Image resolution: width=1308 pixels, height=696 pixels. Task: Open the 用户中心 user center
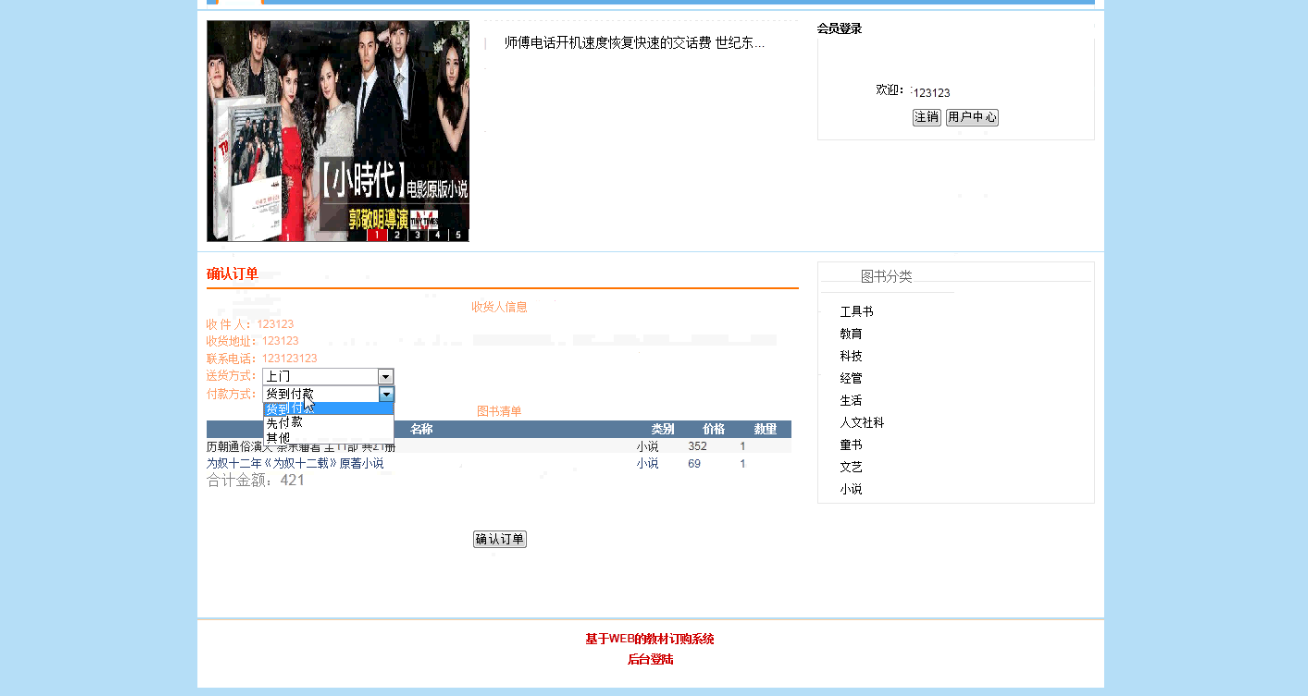[x=972, y=117]
